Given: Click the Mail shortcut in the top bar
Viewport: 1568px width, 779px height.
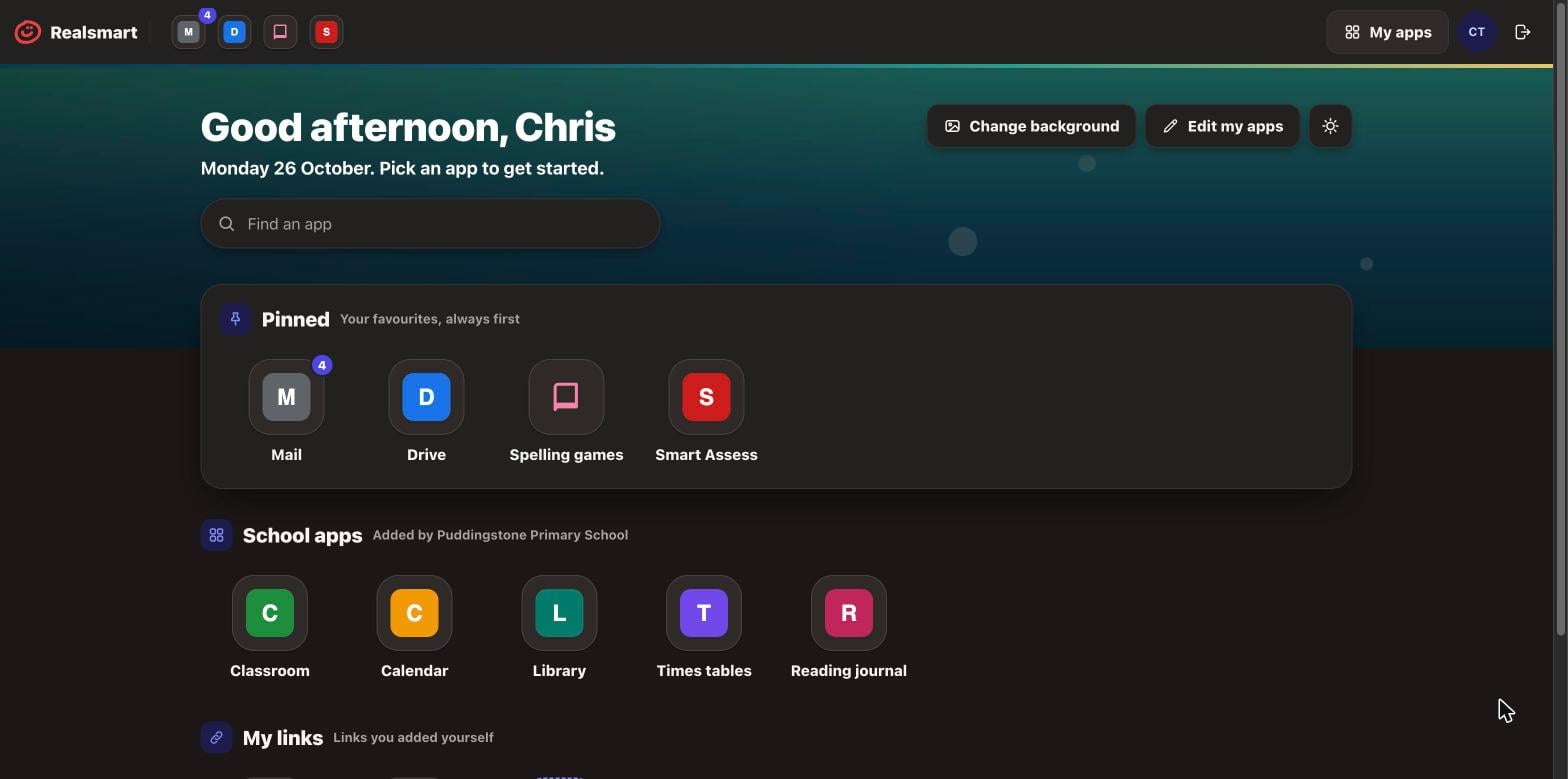Looking at the screenshot, I should pyautogui.click(x=188, y=32).
